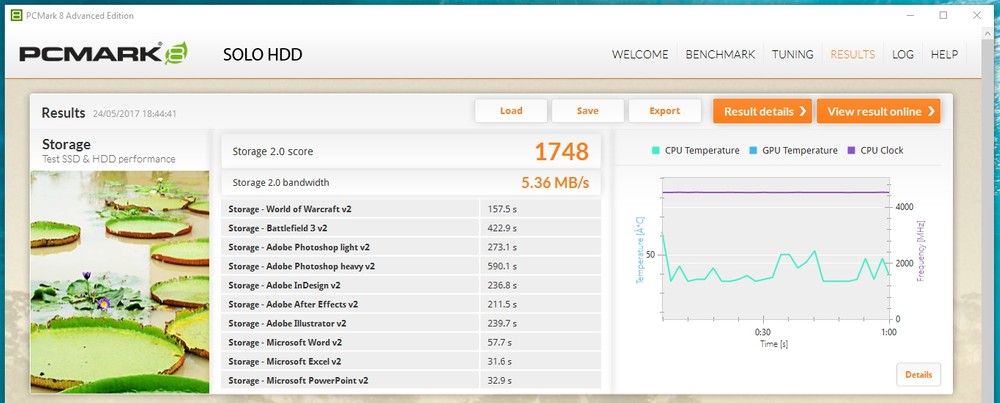Toggle CPU Temperature legend marker
The width and height of the screenshot is (1000, 403).
[656, 151]
